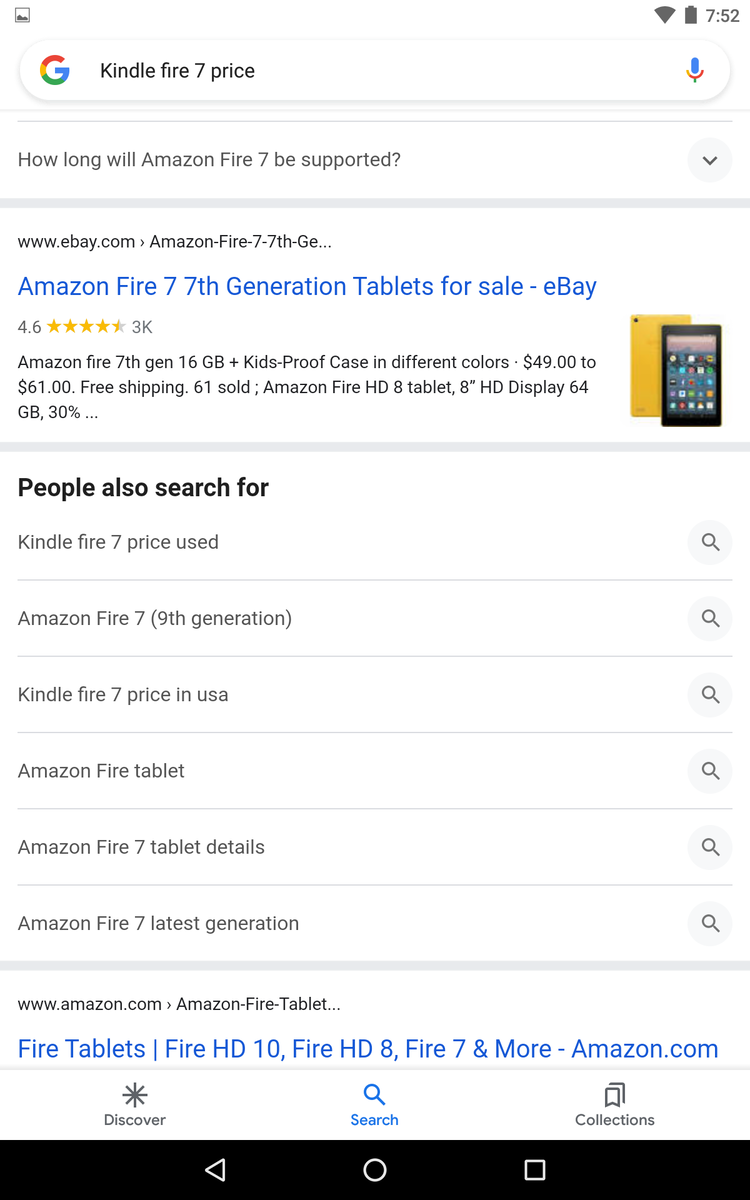
Task: Search icon beside "Amazon Fire 7 tablet details"
Action: (x=710, y=847)
